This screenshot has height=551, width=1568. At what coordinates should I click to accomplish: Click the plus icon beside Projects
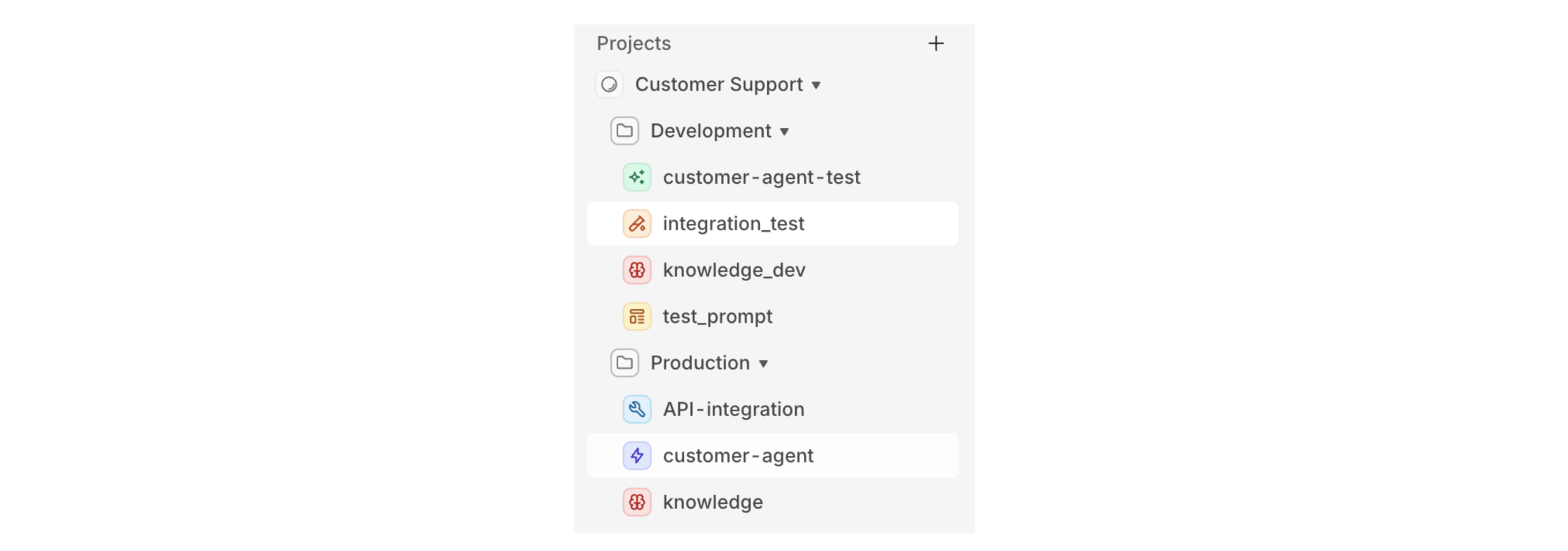pyautogui.click(x=935, y=44)
